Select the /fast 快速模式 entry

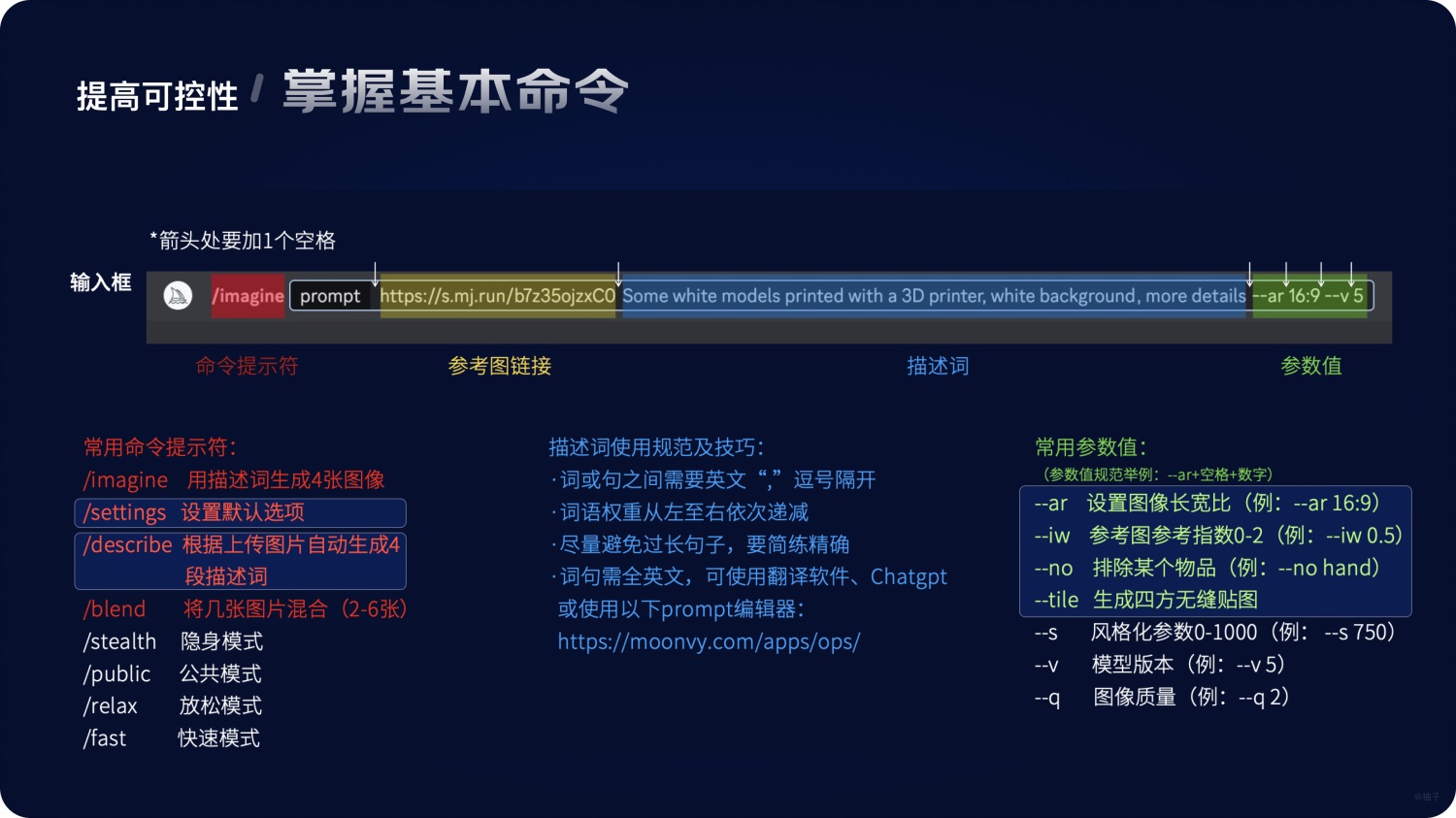(104, 737)
